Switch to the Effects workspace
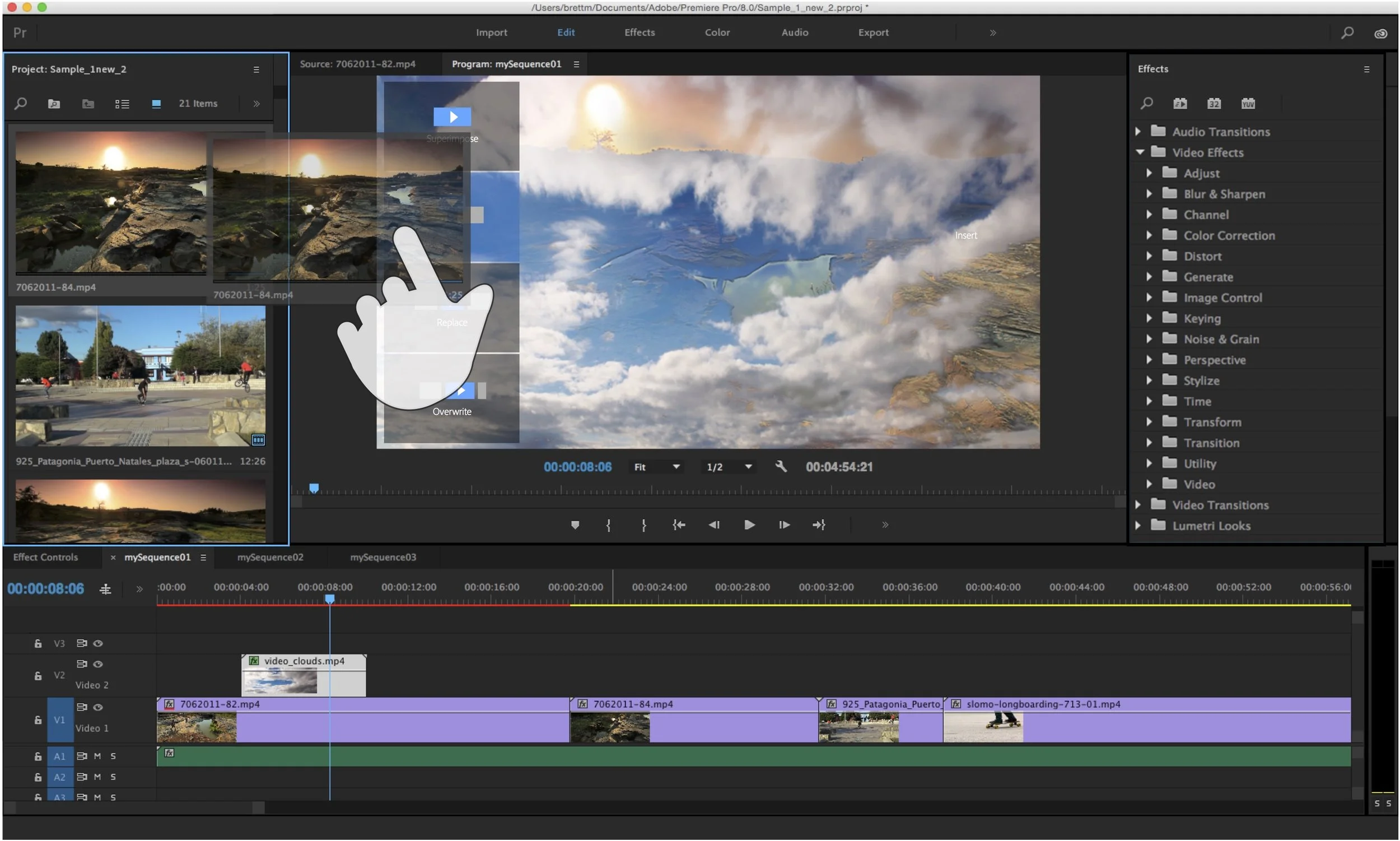Screen dimensions: 1400x841 point(640,32)
